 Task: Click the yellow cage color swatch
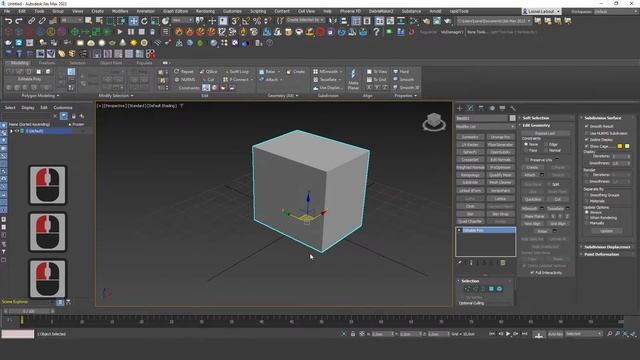click(x=620, y=146)
